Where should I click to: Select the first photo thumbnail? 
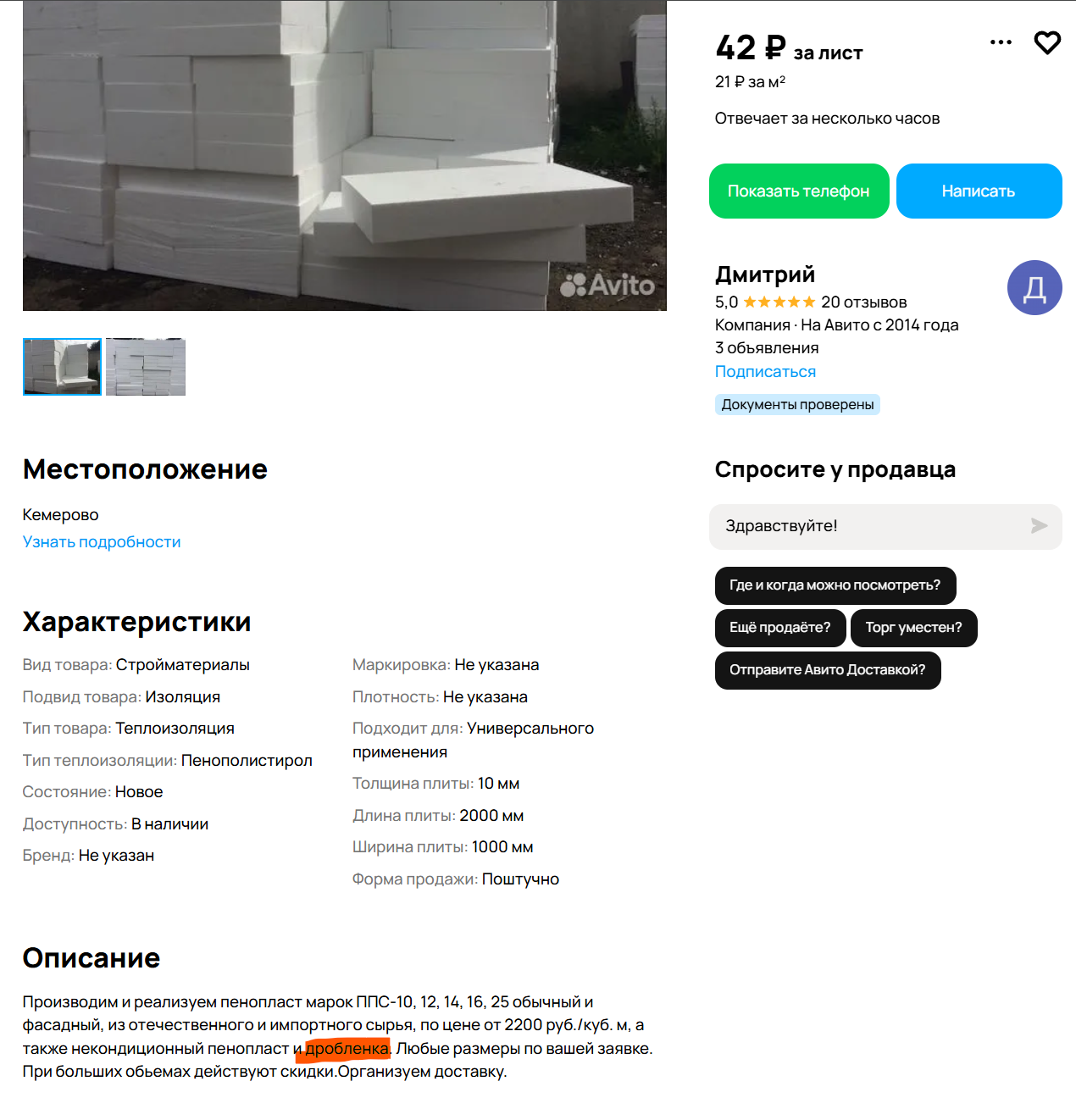[x=62, y=367]
